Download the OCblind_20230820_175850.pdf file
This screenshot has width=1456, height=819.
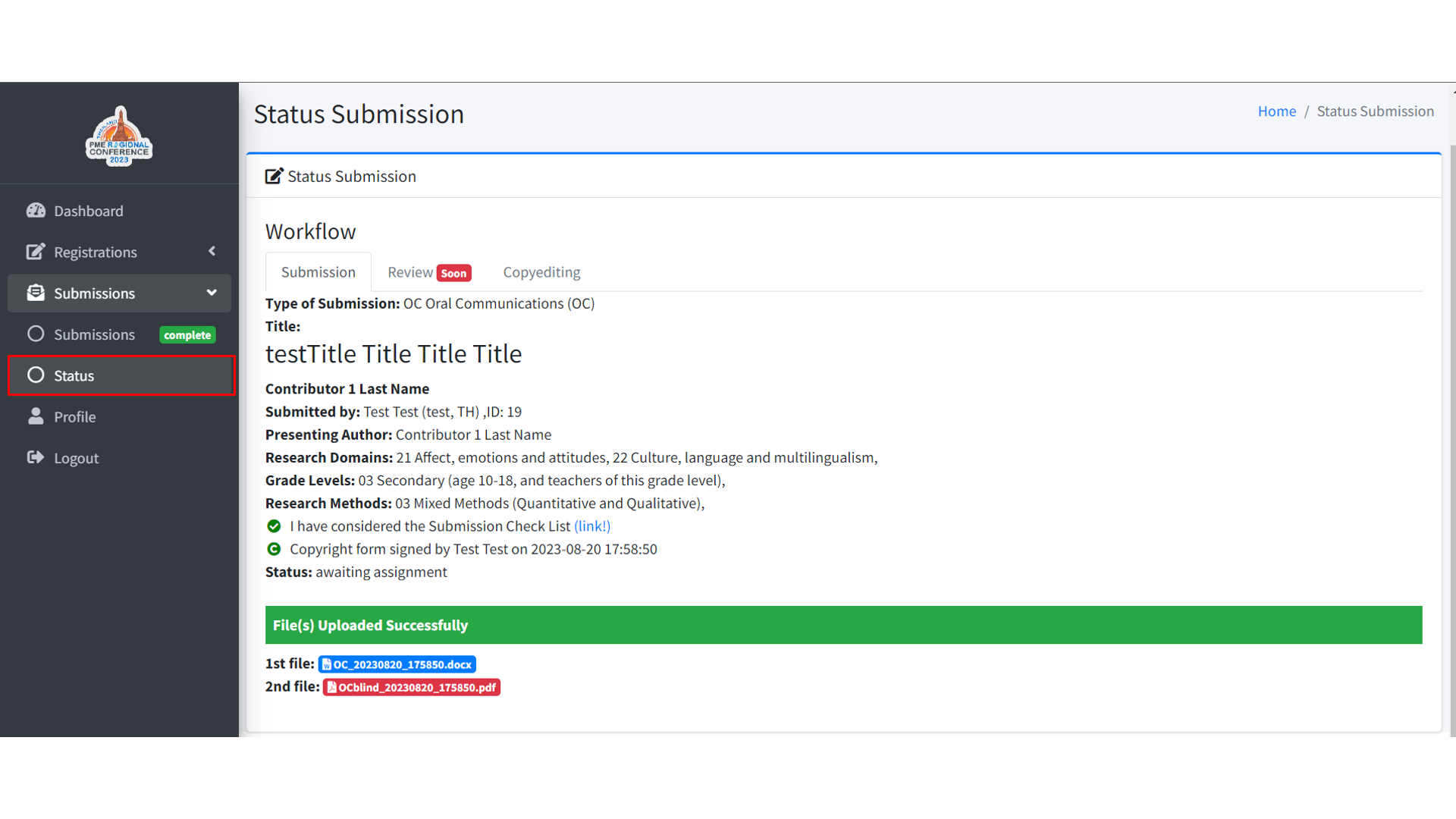[x=412, y=687]
